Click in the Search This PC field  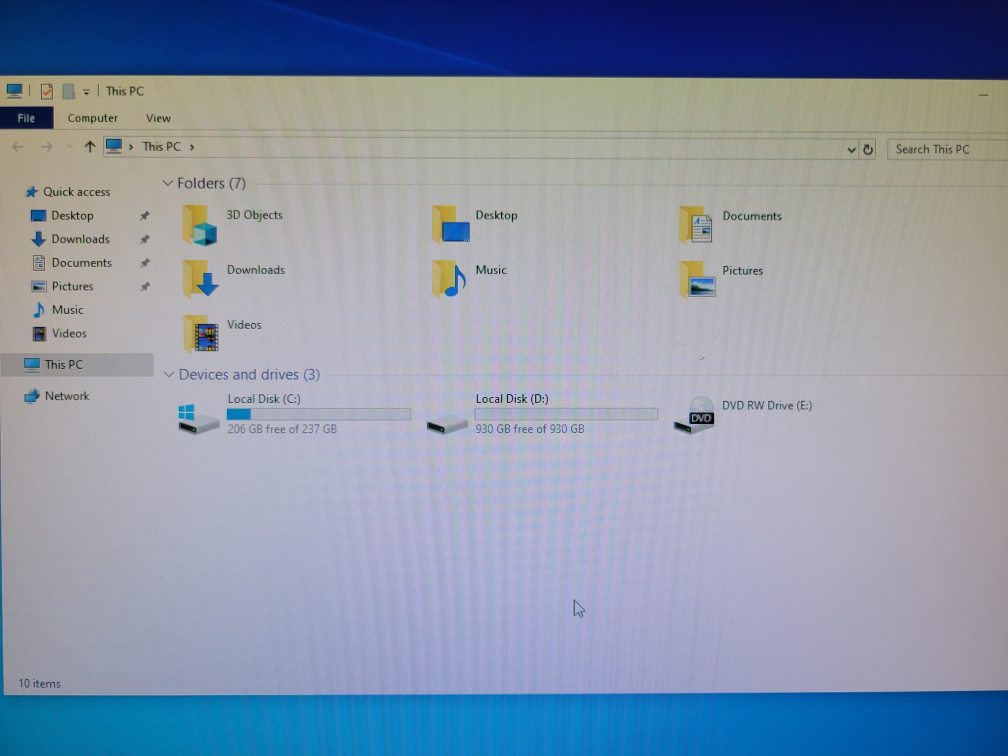(x=948, y=150)
